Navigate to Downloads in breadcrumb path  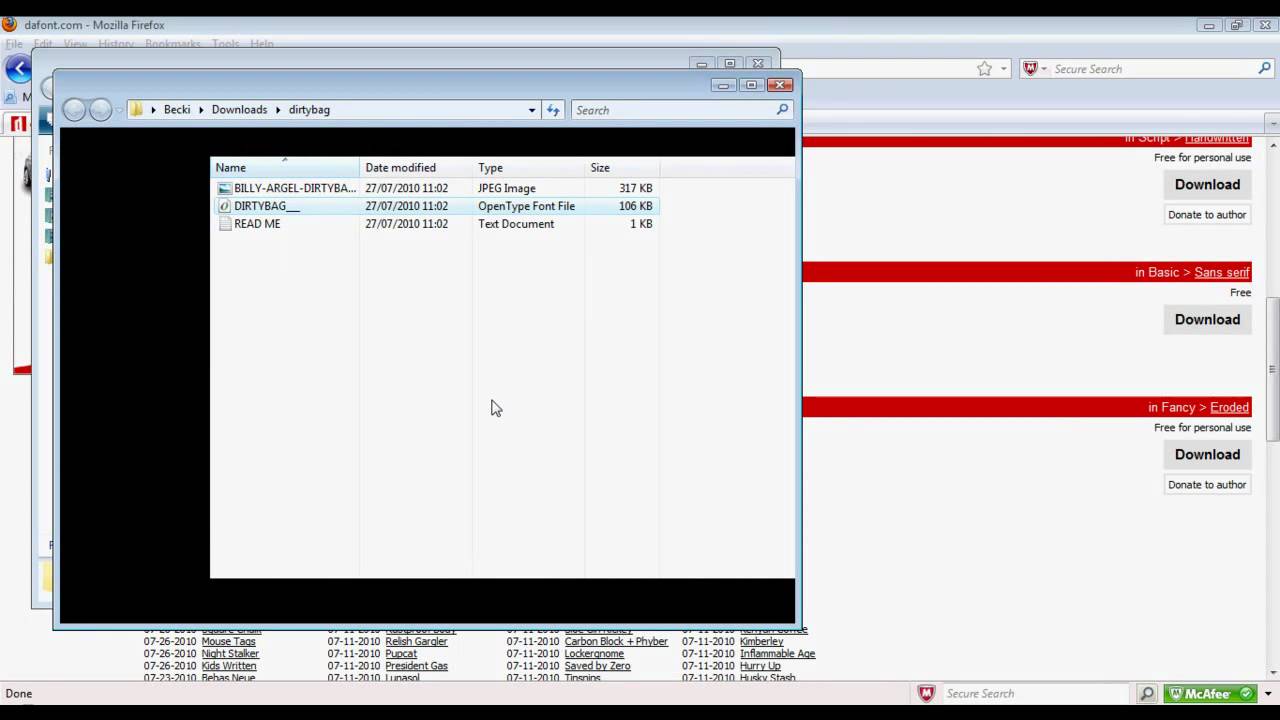[239, 110]
